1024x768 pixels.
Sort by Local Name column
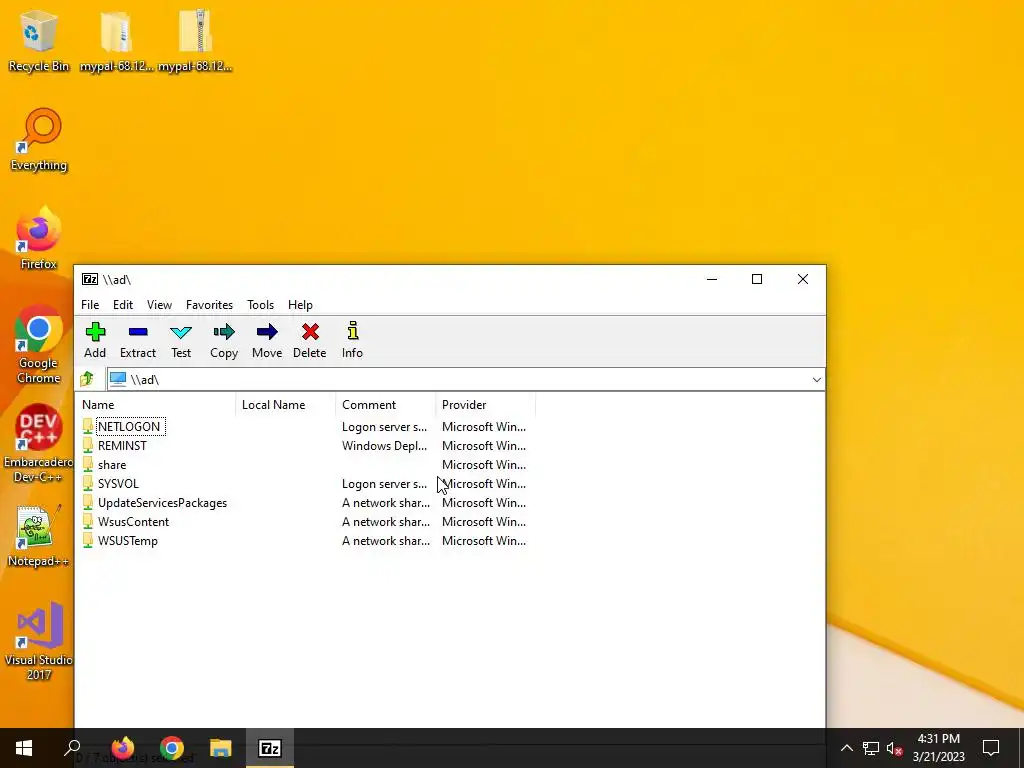click(x=285, y=405)
